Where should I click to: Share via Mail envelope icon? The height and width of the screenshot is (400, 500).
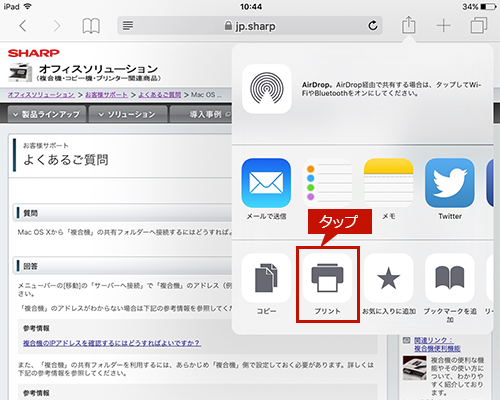(266, 183)
